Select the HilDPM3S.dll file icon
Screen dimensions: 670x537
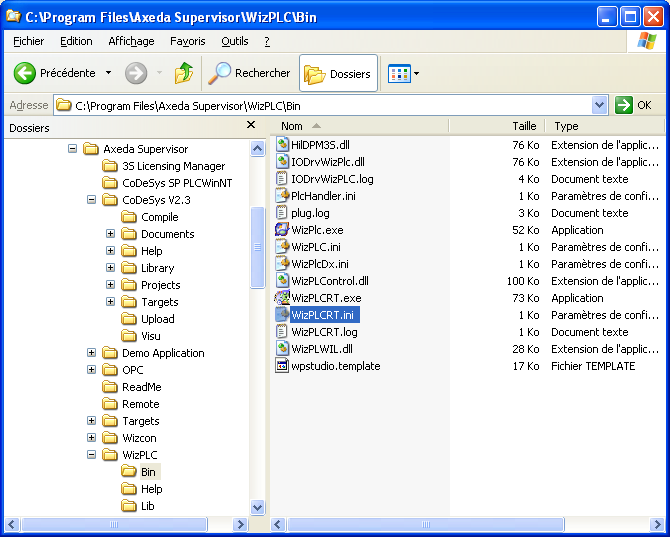click(x=282, y=144)
